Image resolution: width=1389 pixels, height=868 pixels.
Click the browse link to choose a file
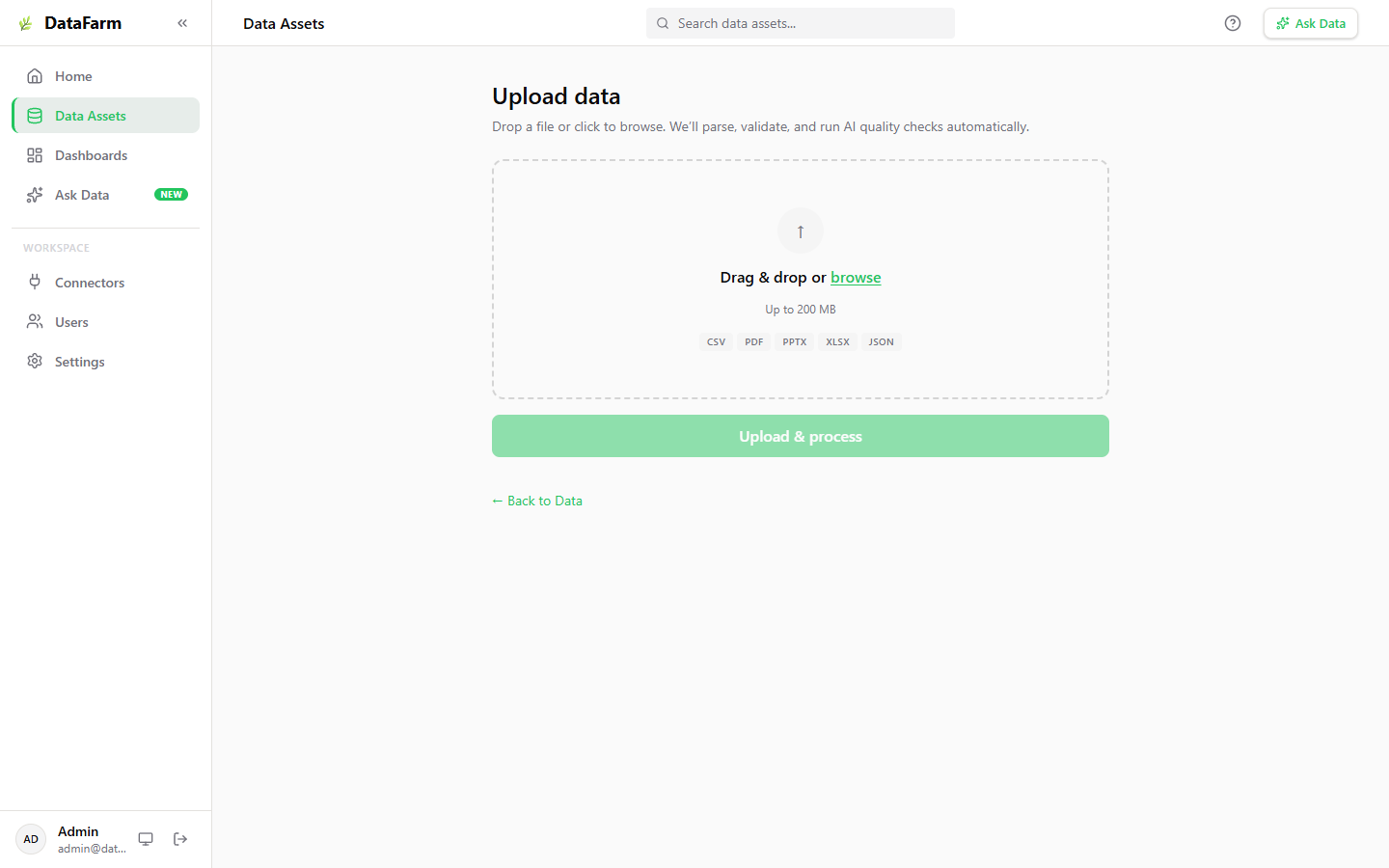click(856, 277)
